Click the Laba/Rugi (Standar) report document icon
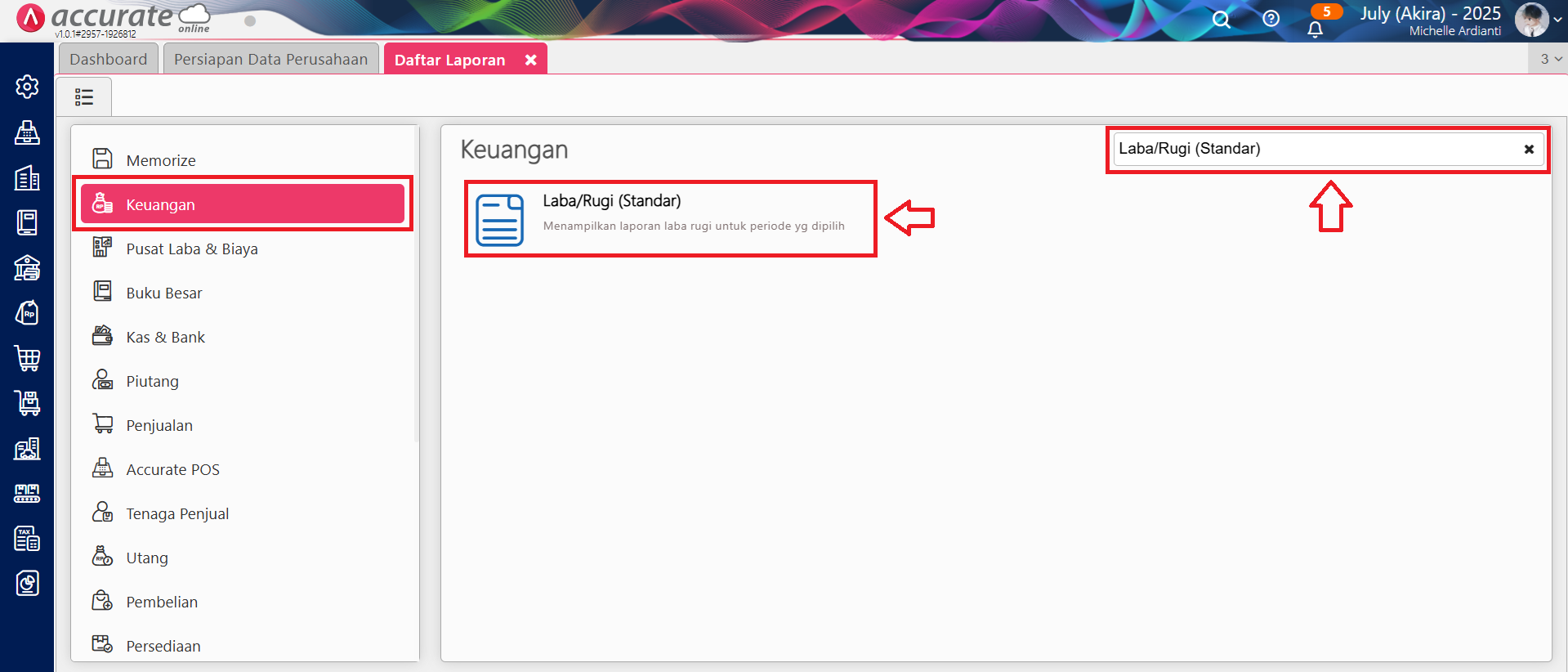 499,220
